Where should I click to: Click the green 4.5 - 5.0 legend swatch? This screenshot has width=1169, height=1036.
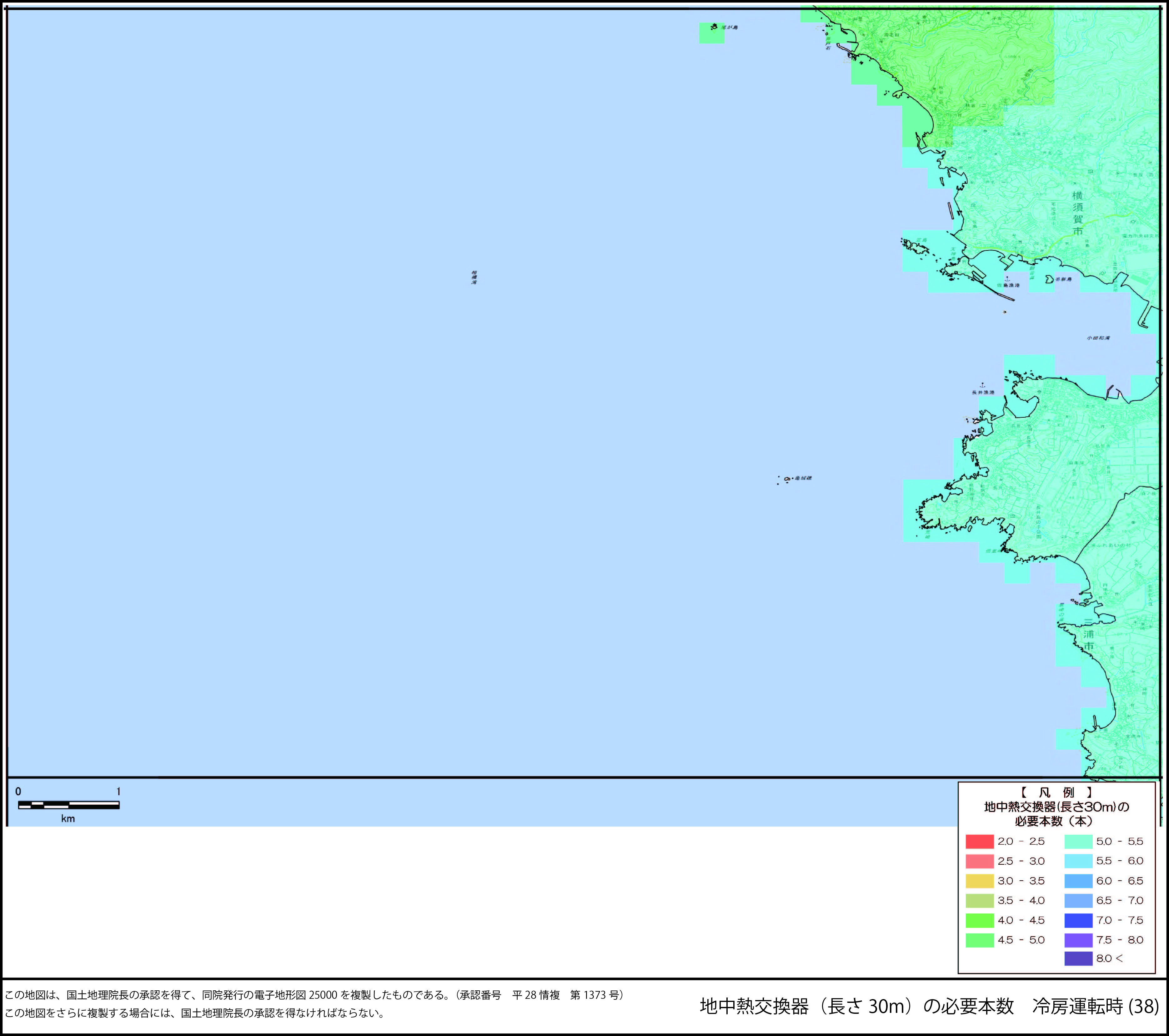pos(980,940)
